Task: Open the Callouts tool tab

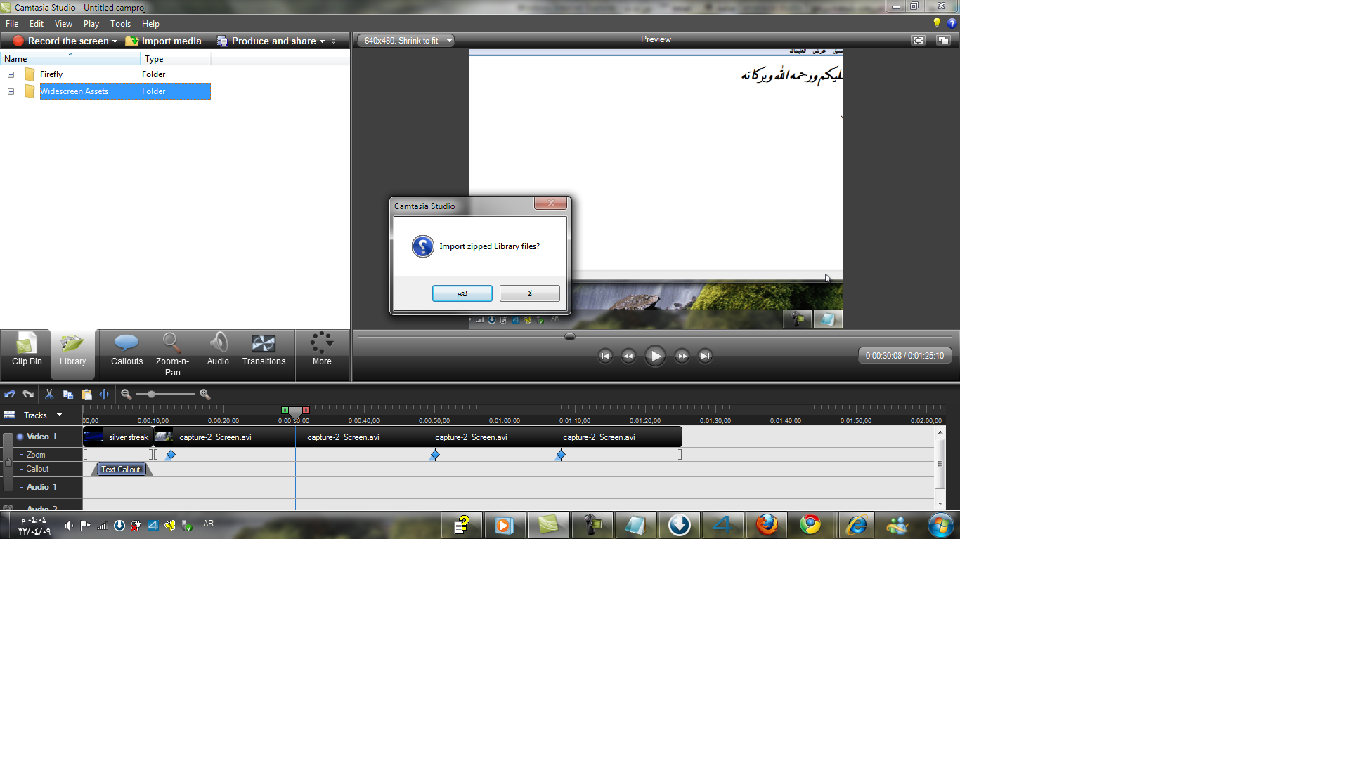Action: coord(127,350)
